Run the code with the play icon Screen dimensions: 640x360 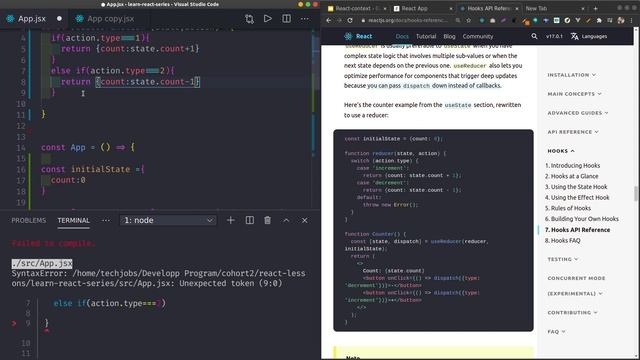(268, 19)
